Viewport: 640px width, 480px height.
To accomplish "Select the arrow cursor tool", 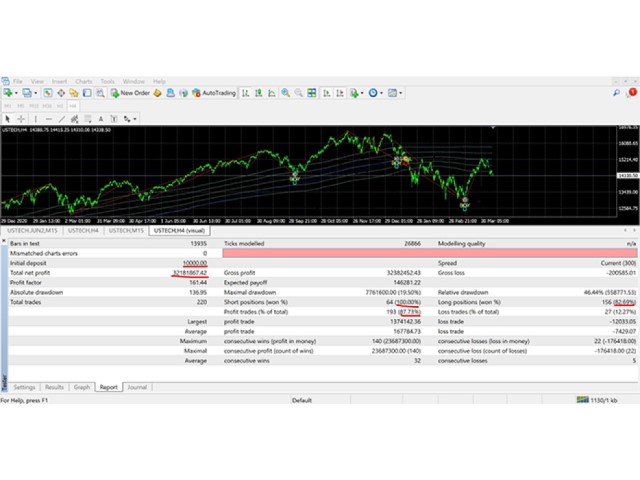I will (7, 119).
